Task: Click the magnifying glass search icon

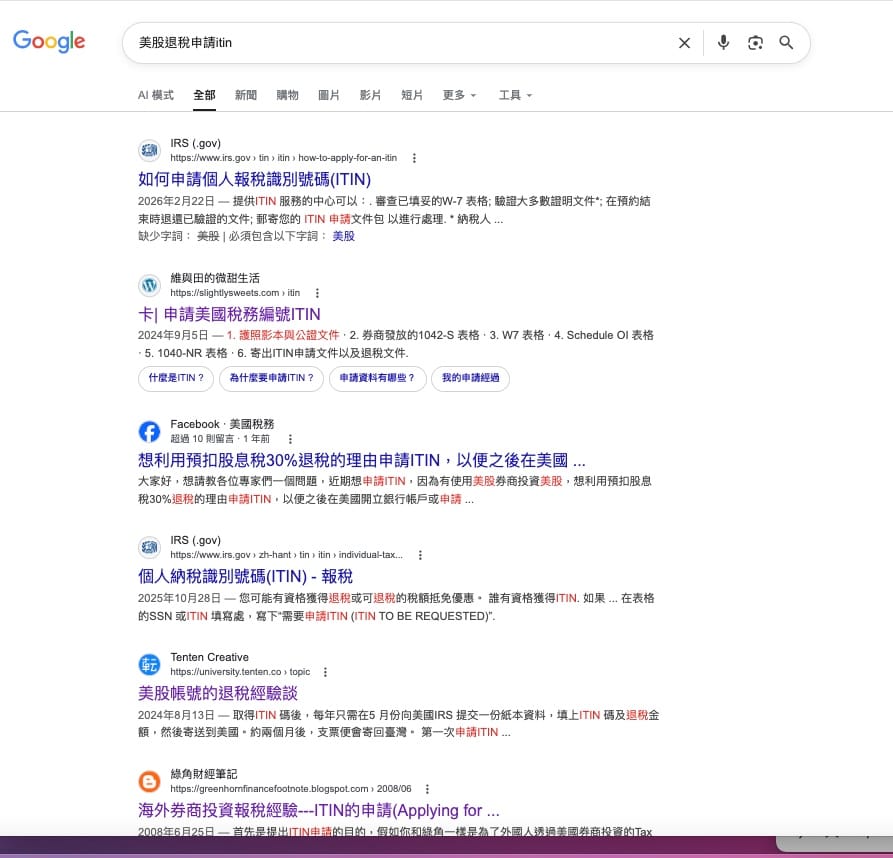Action: pyautogui.click(x=786, y=43)
